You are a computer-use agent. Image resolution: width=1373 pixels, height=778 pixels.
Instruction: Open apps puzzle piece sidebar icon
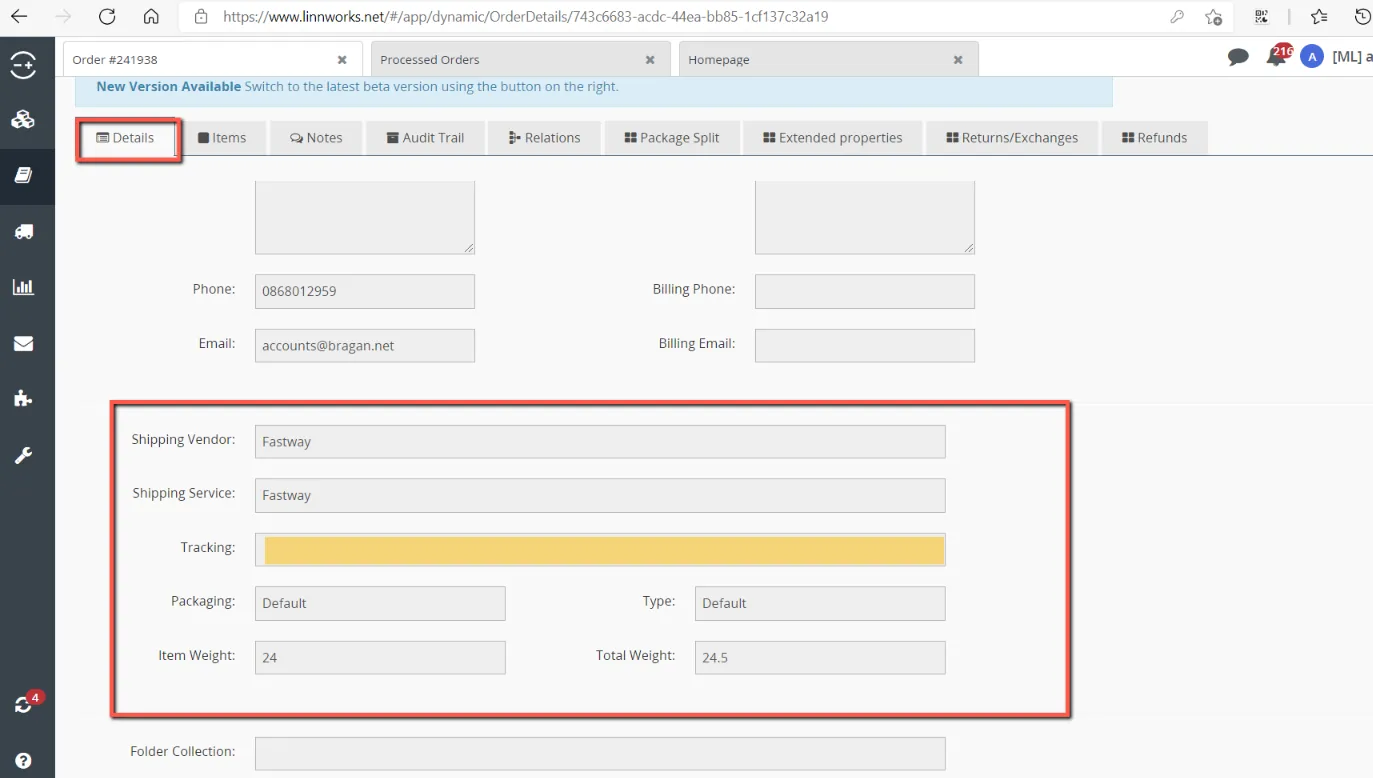23,399
